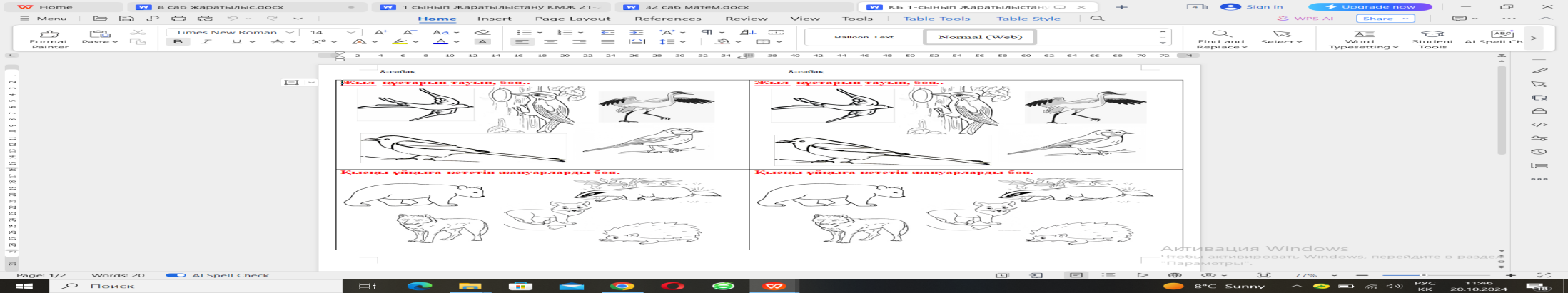Open the bullet list dropdown
The image size is (1568, 293).
pos(540,32)
